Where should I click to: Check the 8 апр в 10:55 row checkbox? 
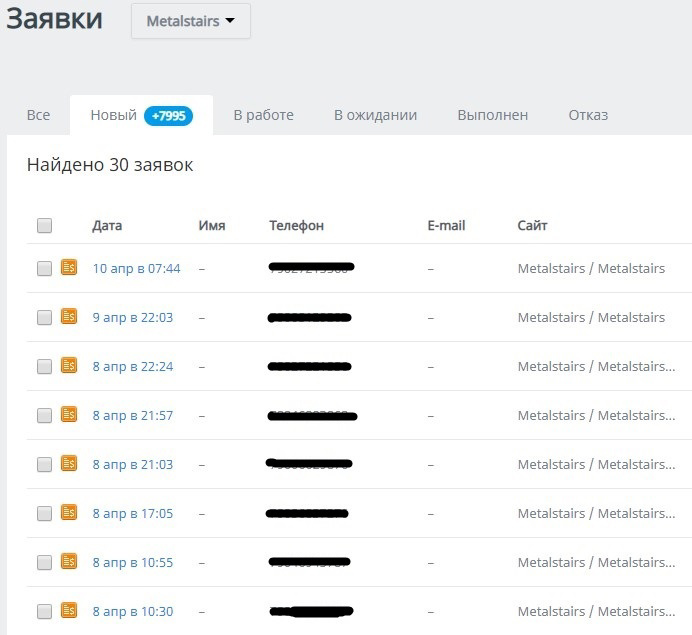pos(45,562)
